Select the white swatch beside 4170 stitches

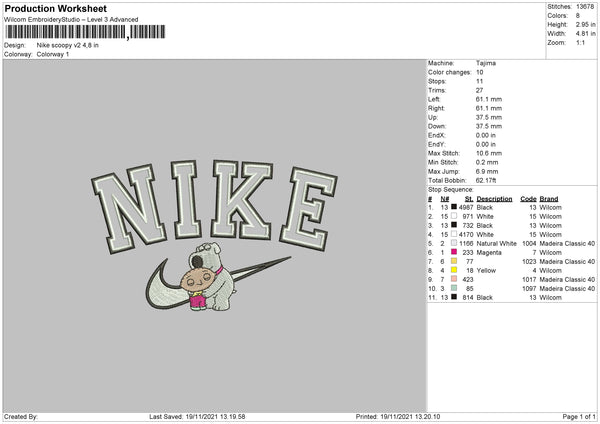(x=454, y=234)
